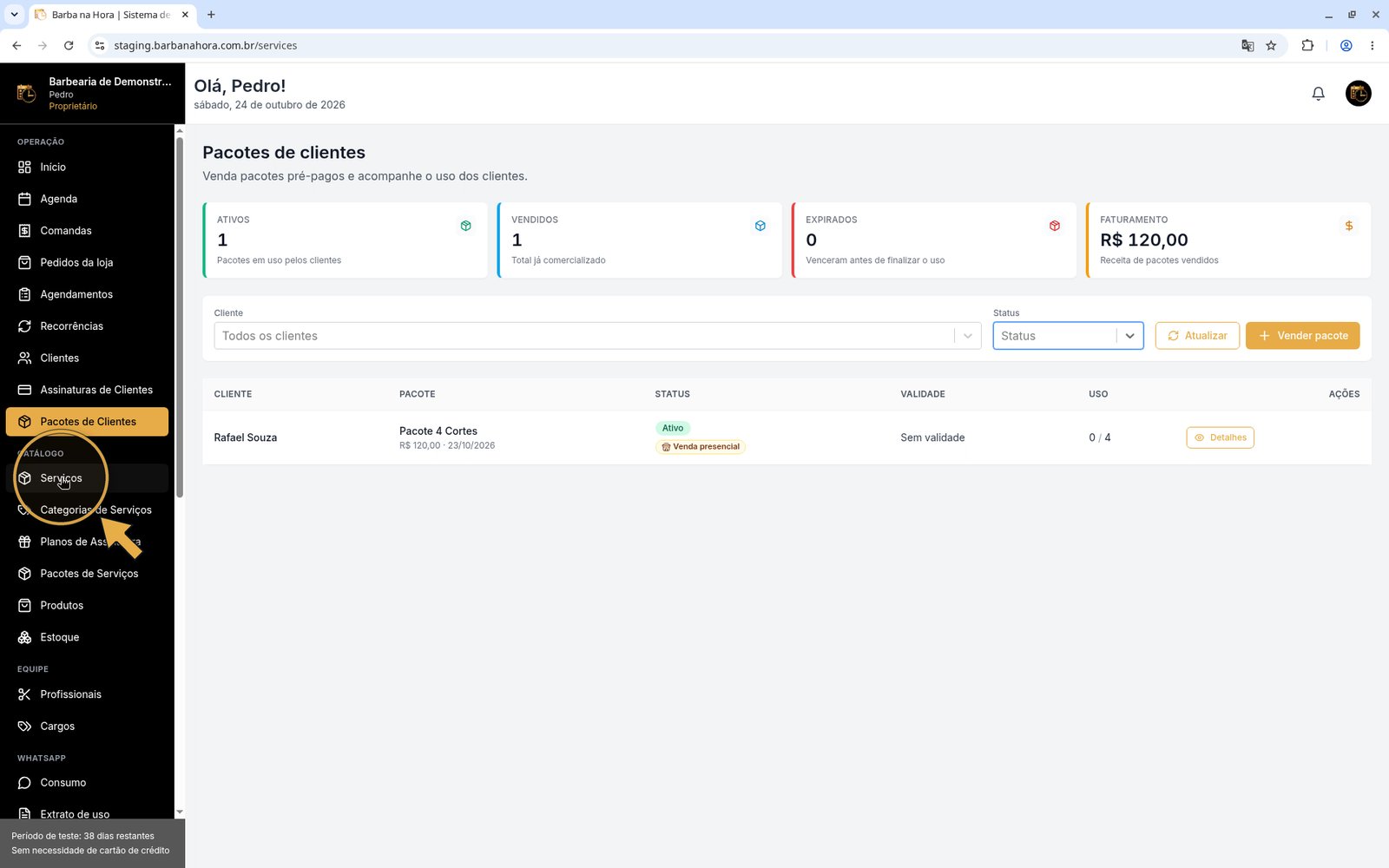Viewport: 1389px width, 868px height.
Task: Open the notifications bell icon
Action: point(1318,93)
